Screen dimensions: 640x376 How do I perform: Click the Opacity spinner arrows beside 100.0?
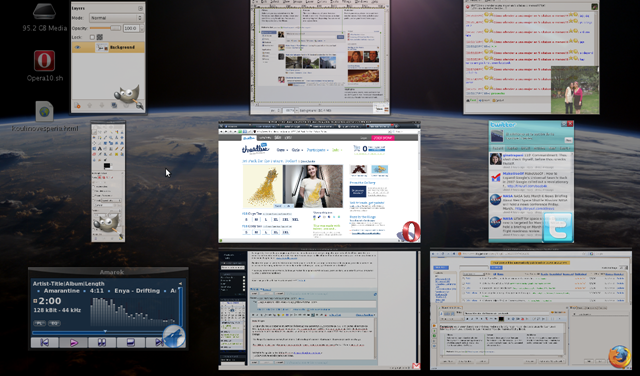(142, 28)
